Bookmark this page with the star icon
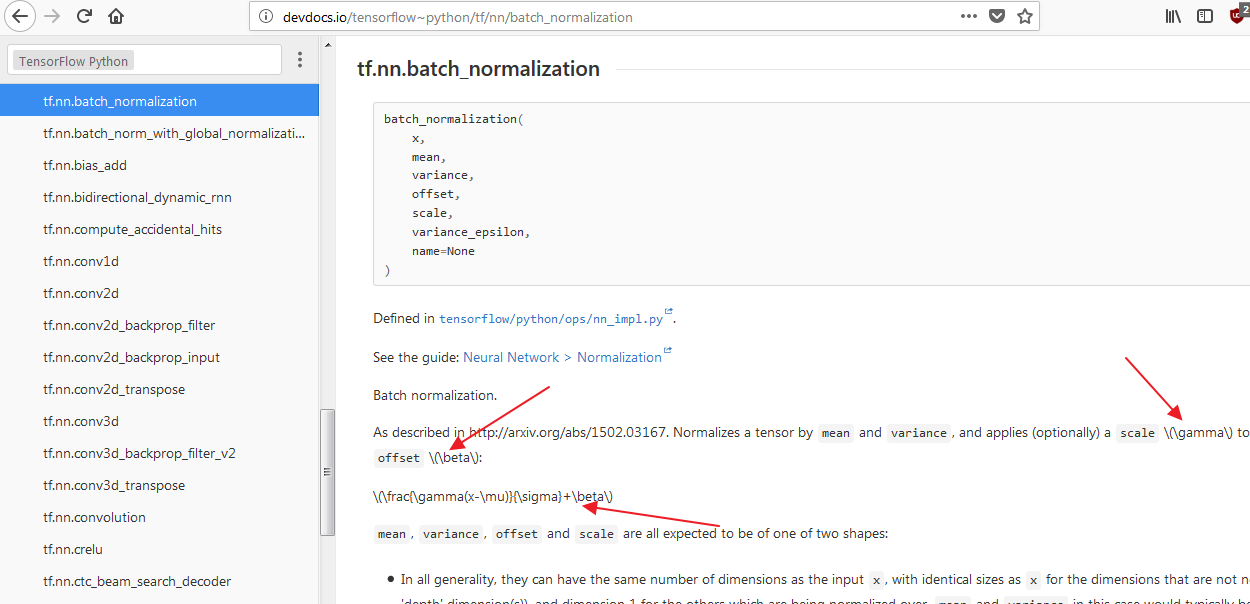This screenshot has height=604, width=1250. point(1024,17)
